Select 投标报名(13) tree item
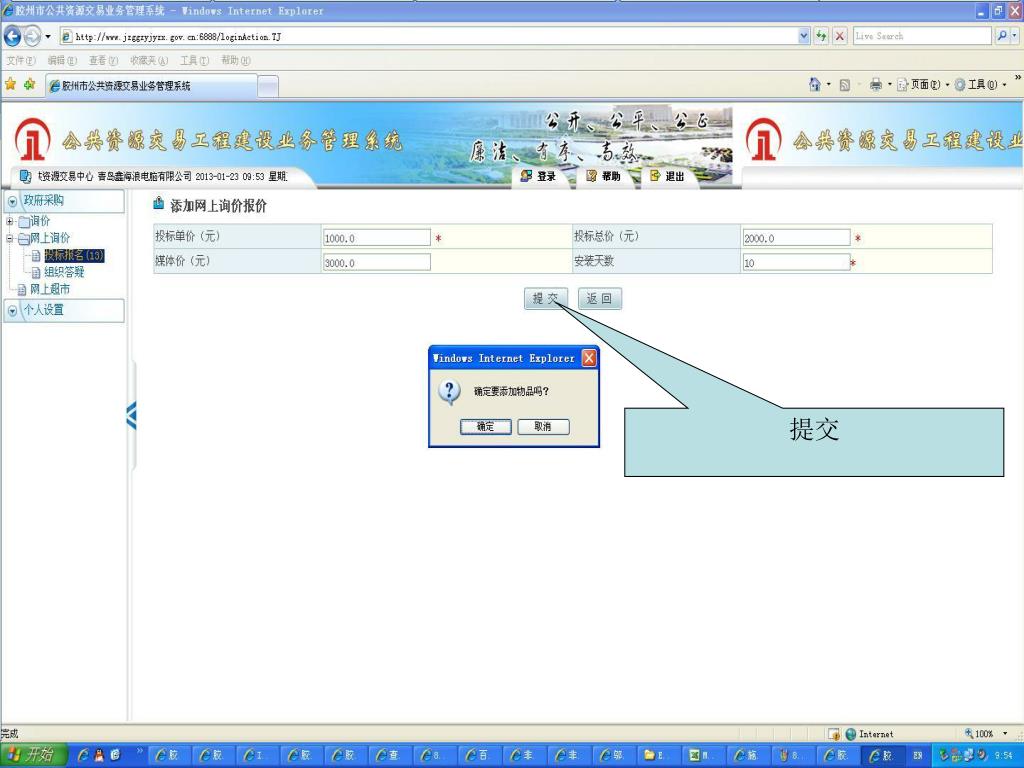 click(74, 255)
